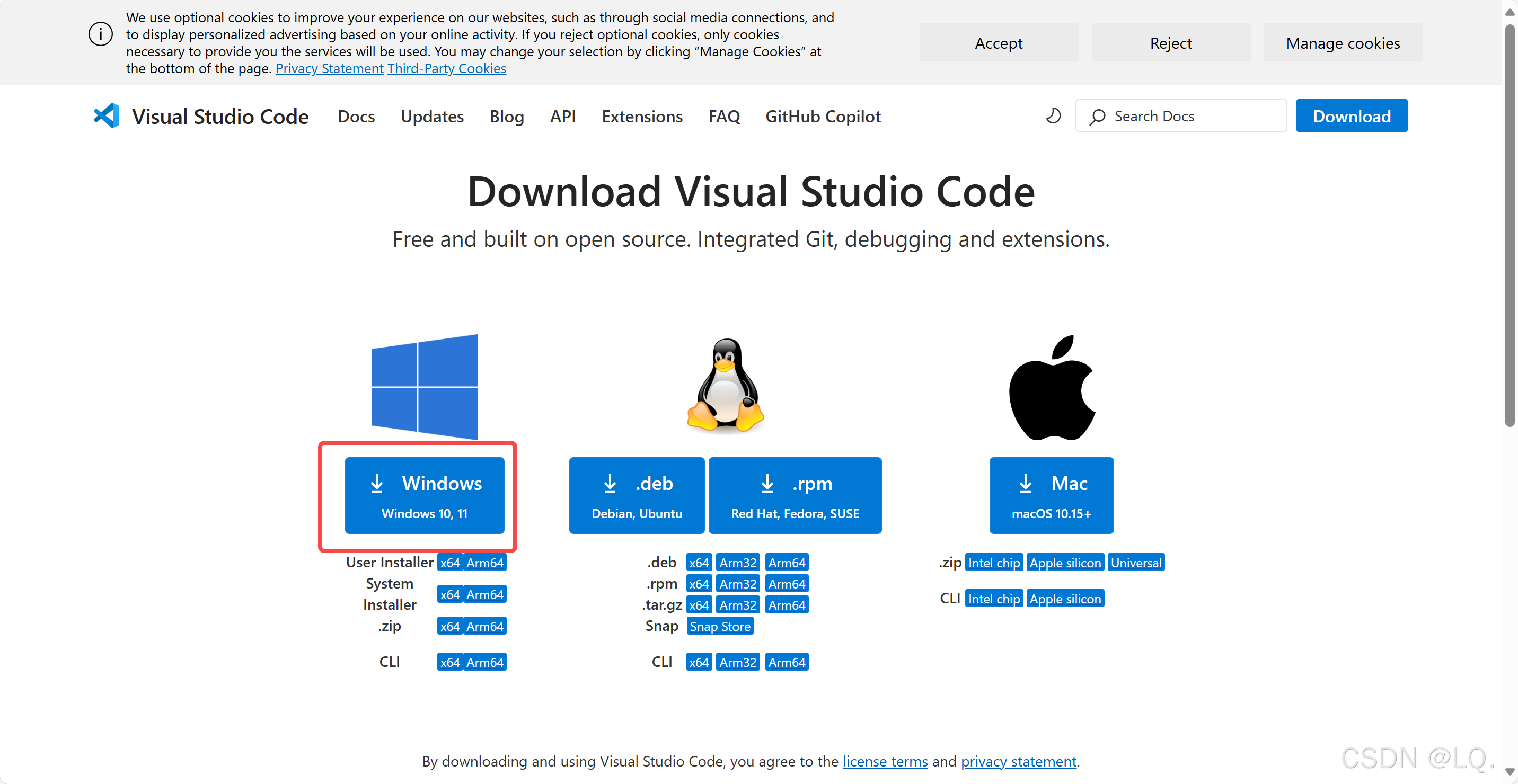
Task: Open the Blog menu item
Action: pos(507,116)
